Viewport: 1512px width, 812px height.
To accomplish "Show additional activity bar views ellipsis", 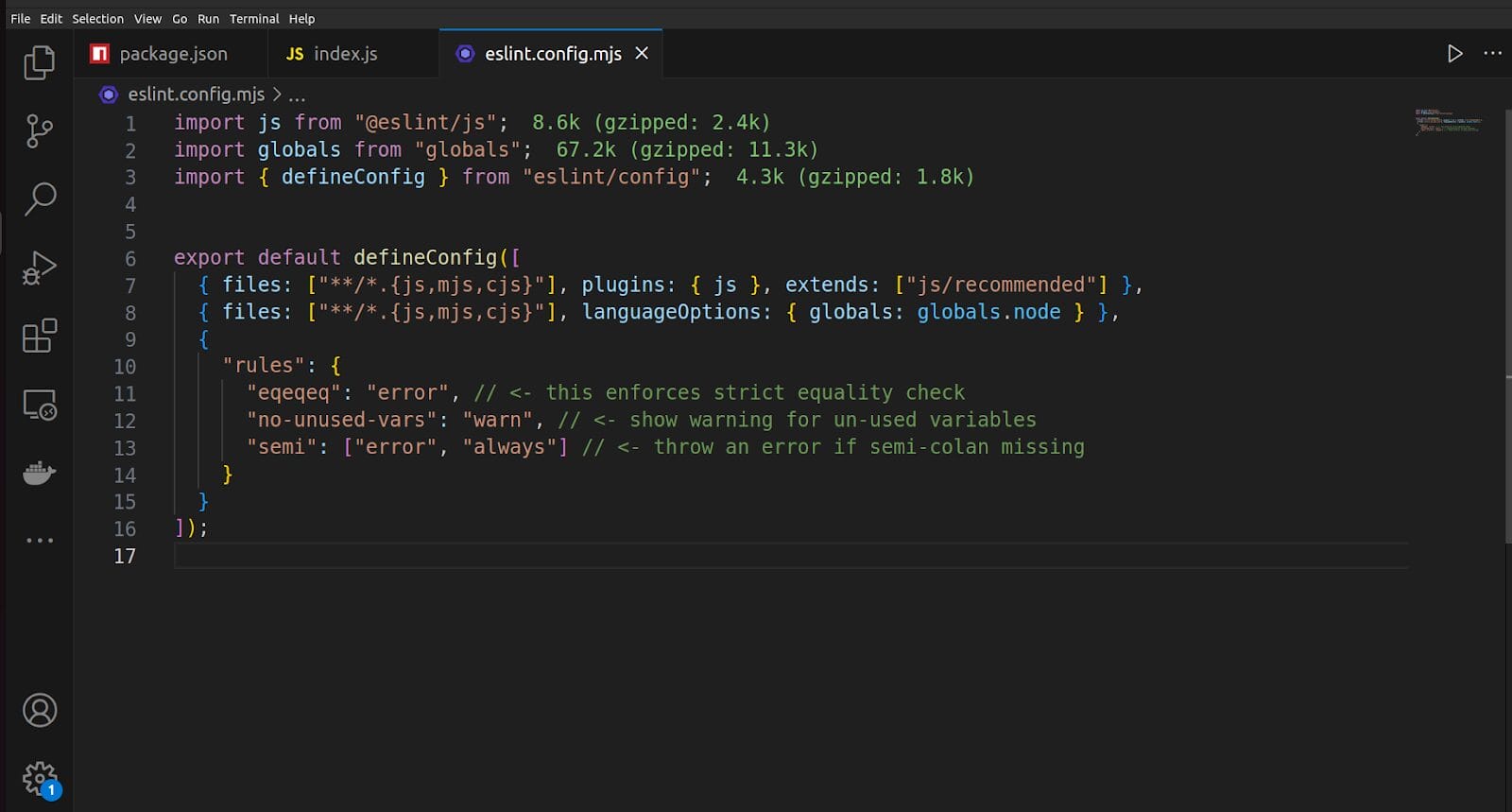I will [39, 541].
